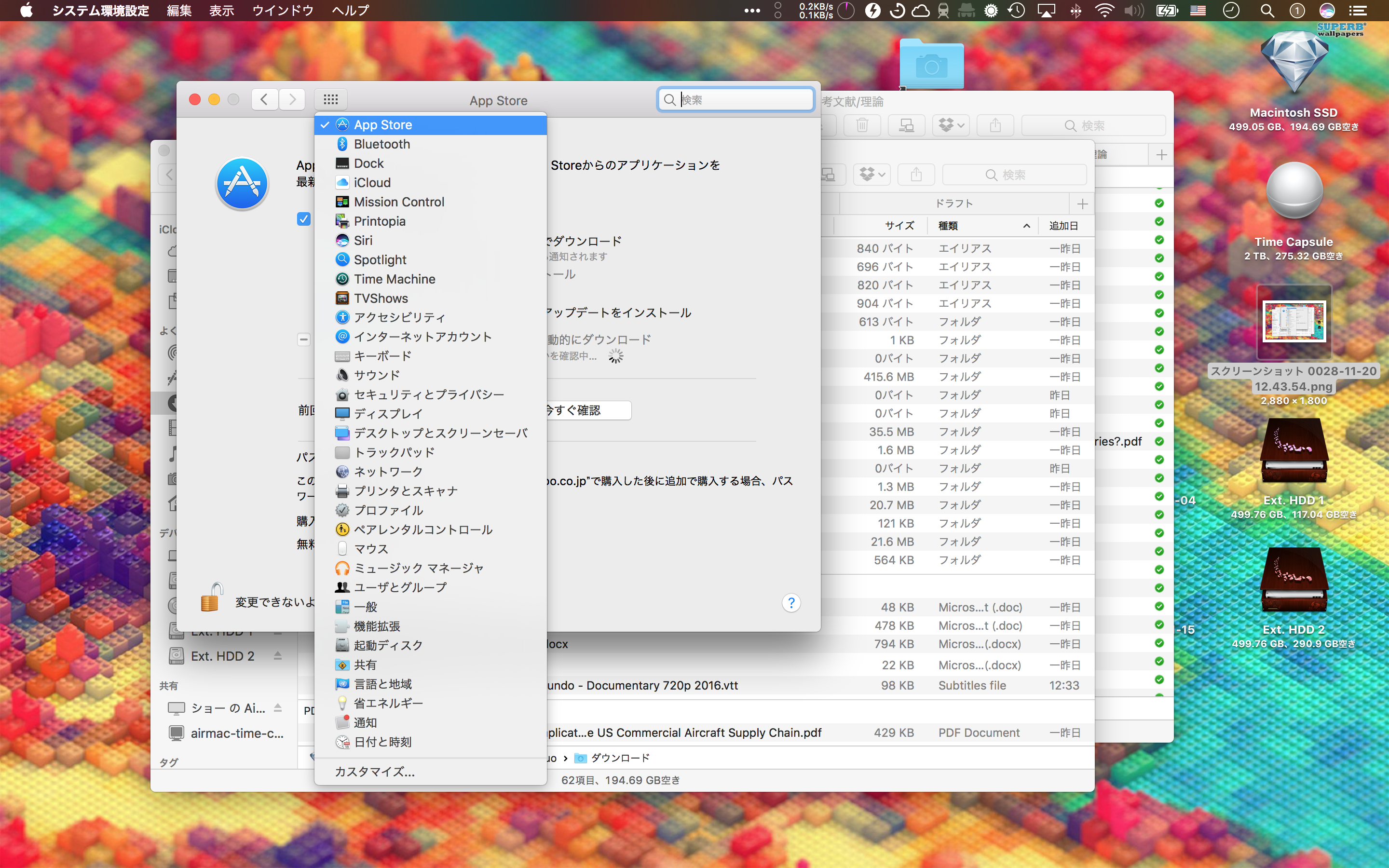Choose Mission Control in the list
This screenshot has width=1389, height=868.
click(431, 202)
